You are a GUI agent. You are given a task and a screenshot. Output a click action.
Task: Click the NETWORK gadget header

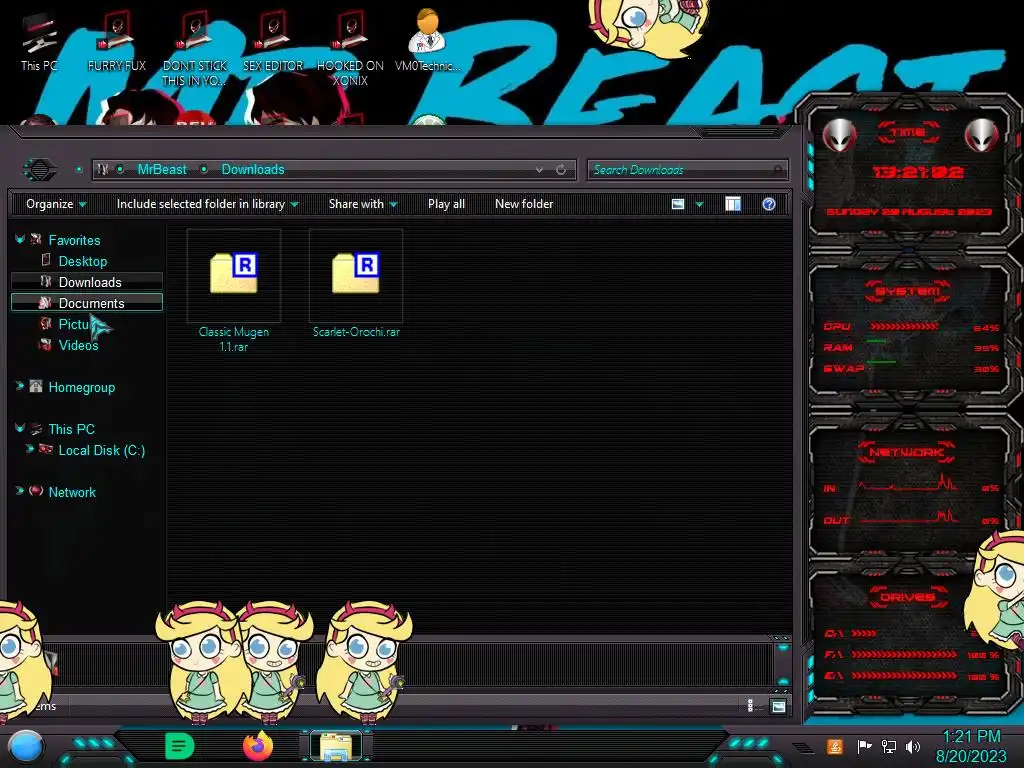[906, 452]
